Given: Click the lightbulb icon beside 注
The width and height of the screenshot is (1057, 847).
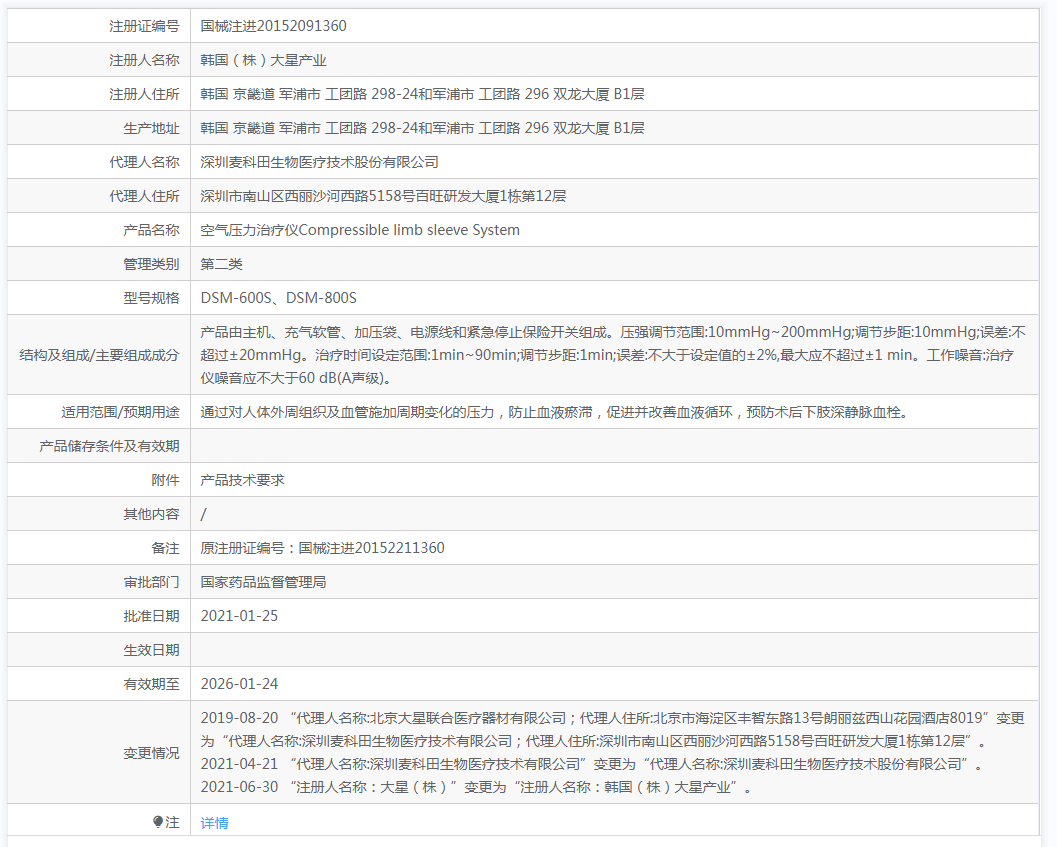Looking at the screenshot, I should (157, 822).
